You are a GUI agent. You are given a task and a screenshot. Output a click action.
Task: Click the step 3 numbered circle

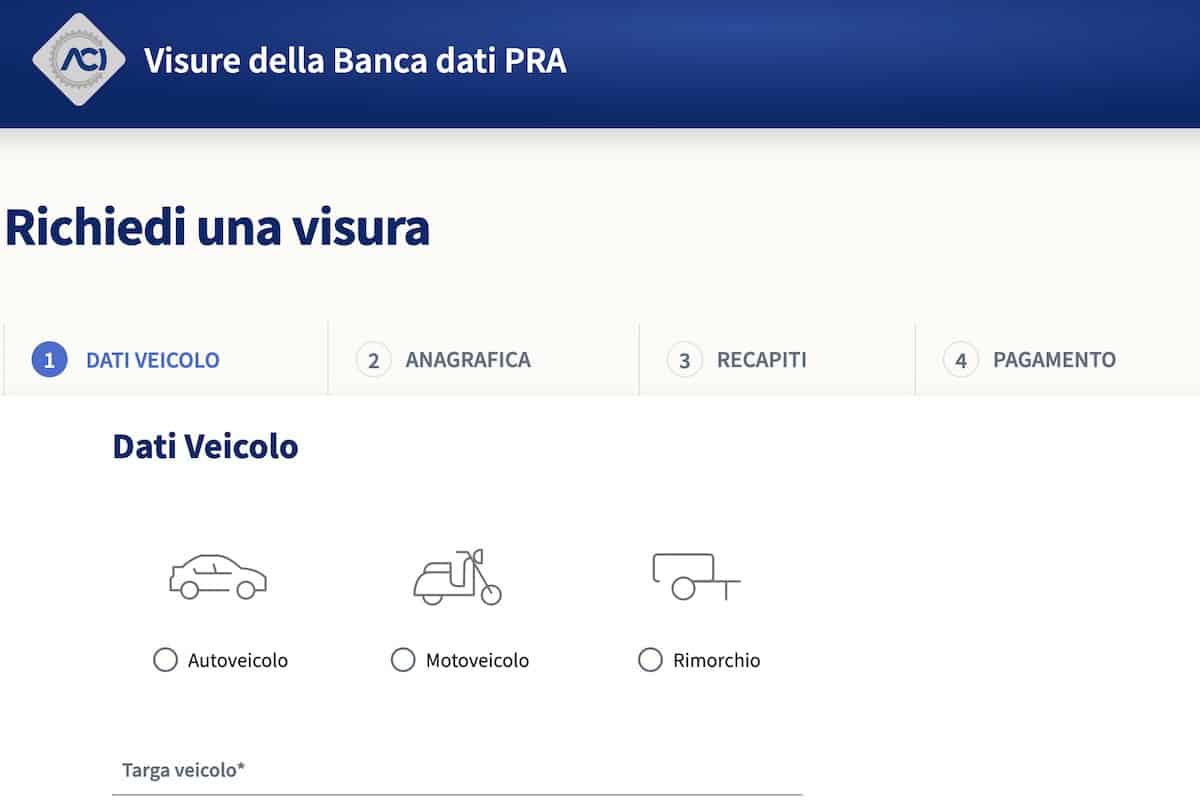(684, 360)
